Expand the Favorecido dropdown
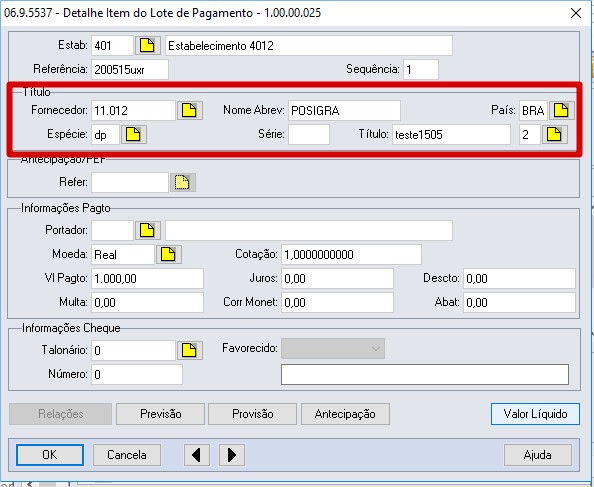Viewport: 594px width, 487px height. coord(333,348)
